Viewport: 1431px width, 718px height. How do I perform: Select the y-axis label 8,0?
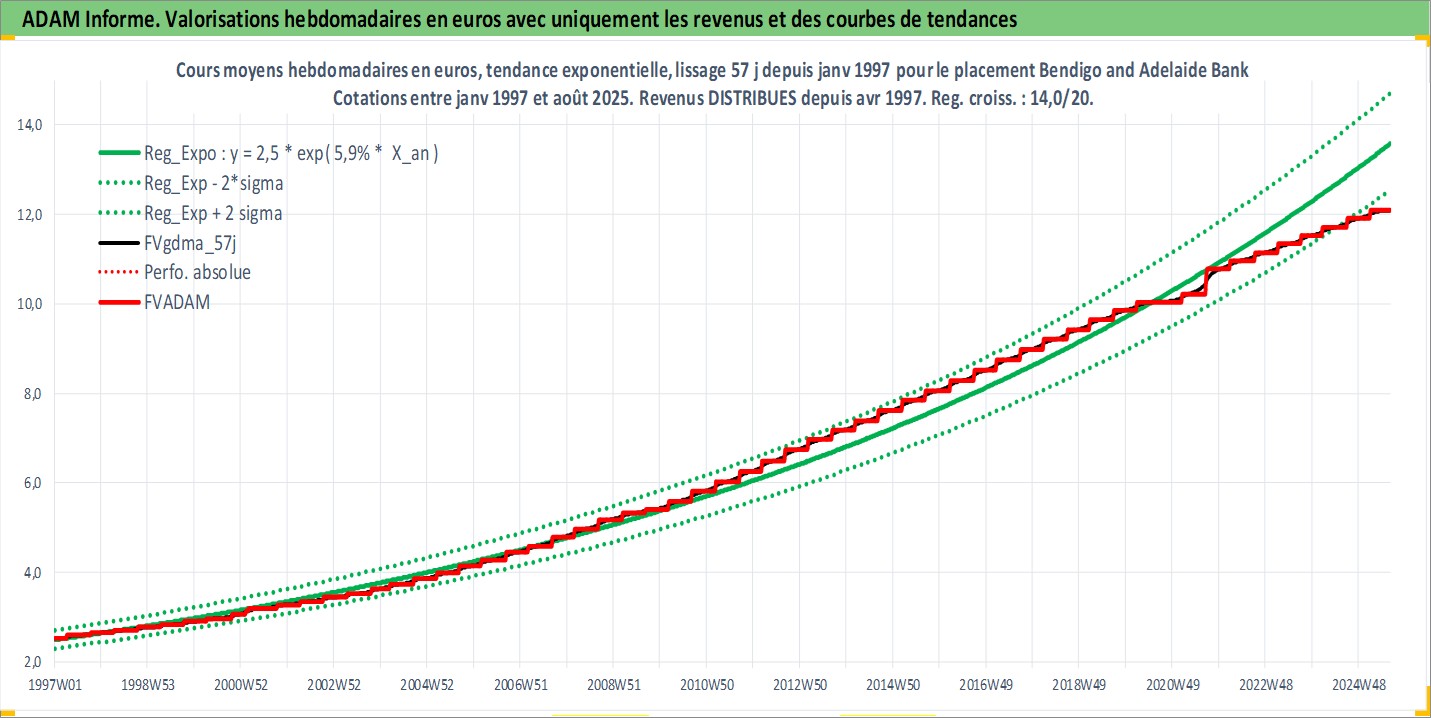pyautogui.click(x=32, y=393)
